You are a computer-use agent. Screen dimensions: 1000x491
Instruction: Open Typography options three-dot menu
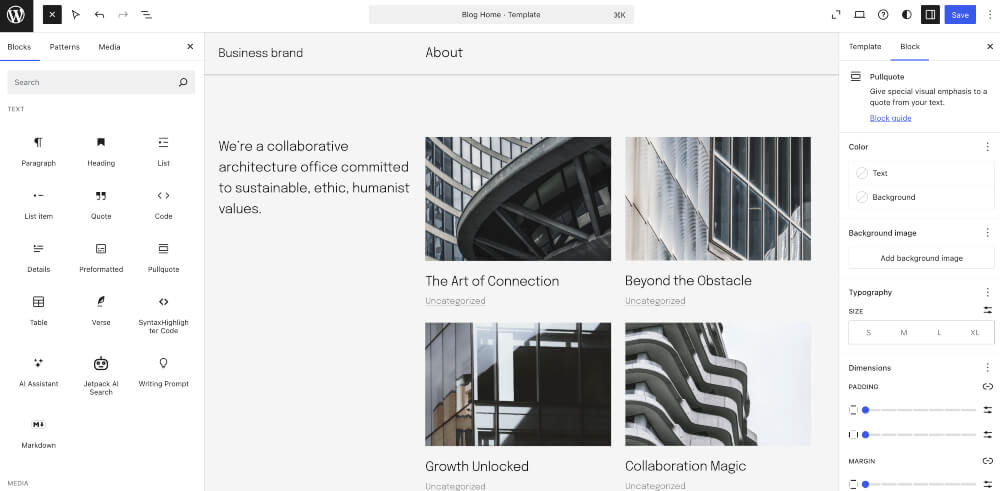pyautogui.click(x=987, y=292)
